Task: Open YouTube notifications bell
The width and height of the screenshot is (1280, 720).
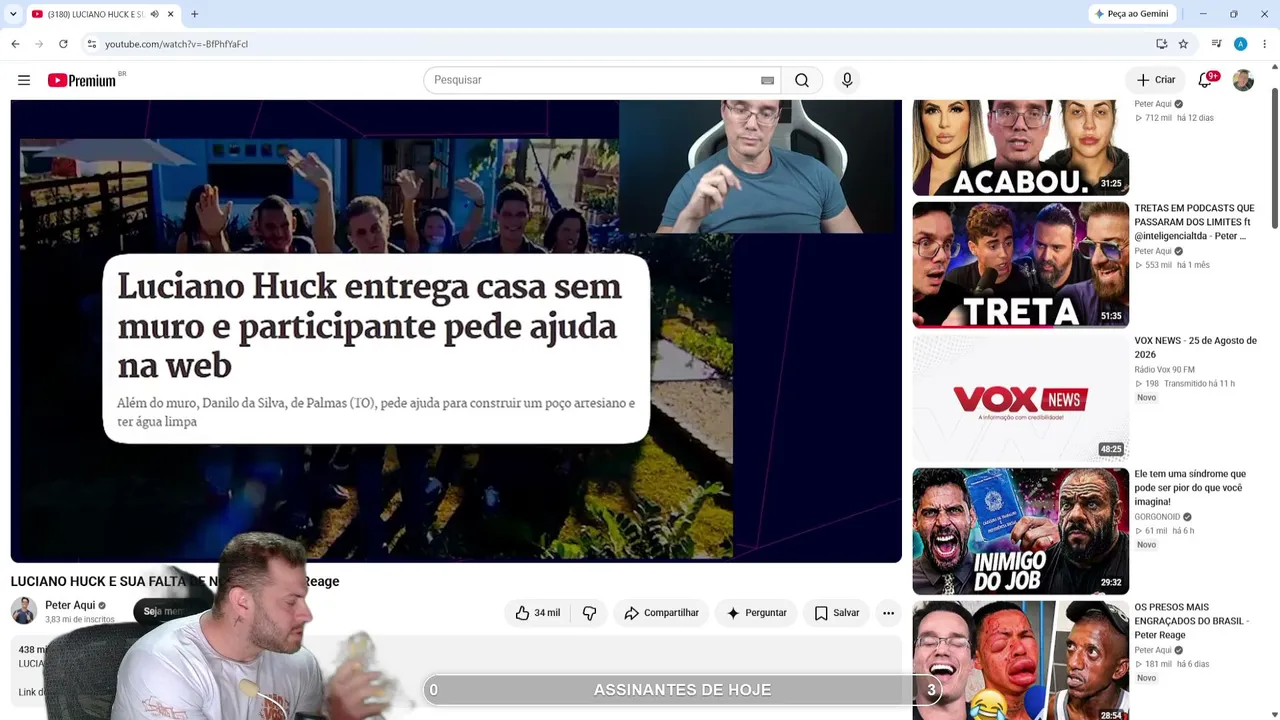Action: click(x=1205, y=80)
